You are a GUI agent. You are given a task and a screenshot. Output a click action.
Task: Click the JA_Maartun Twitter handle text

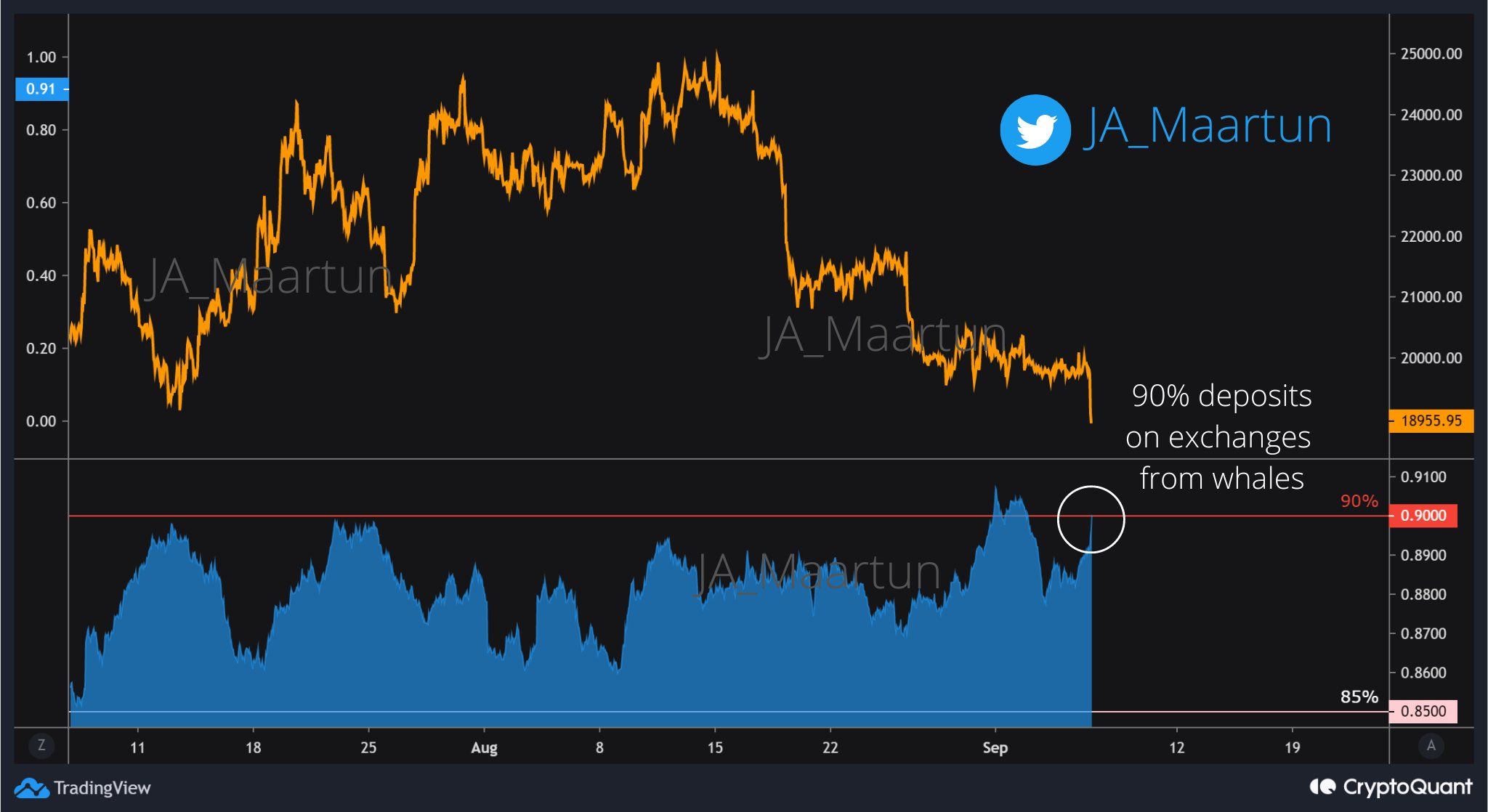click(1208, 126)
